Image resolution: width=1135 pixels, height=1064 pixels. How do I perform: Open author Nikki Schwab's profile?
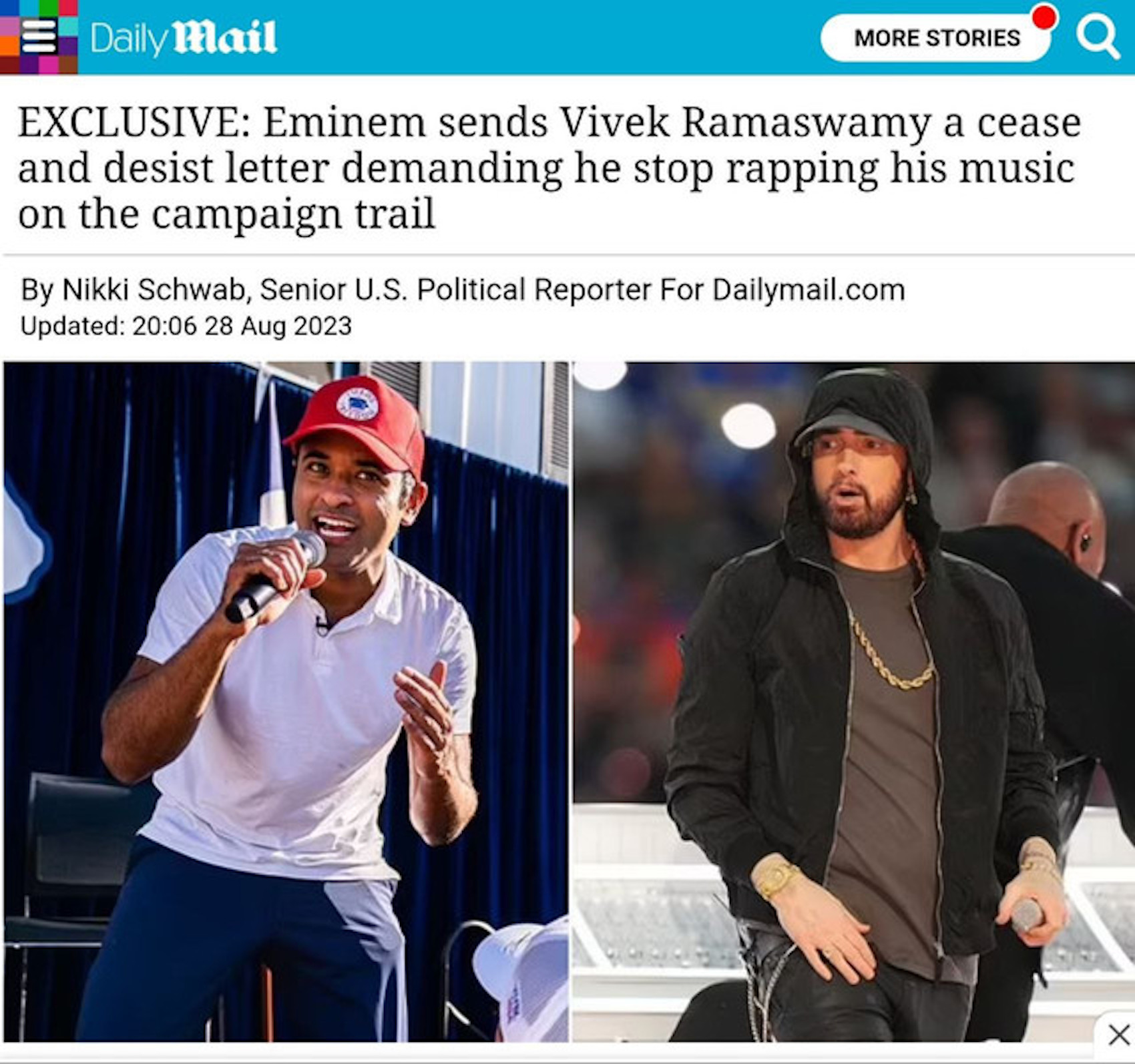154,290
